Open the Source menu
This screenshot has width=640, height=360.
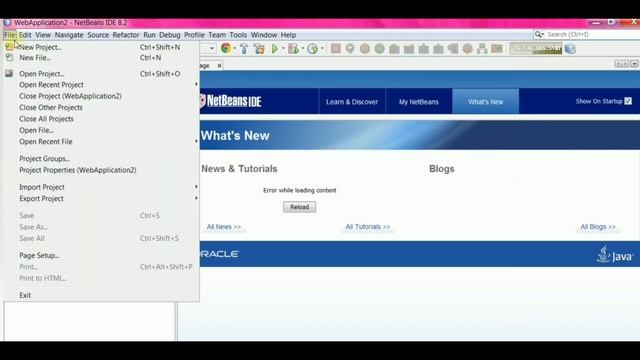98,35
